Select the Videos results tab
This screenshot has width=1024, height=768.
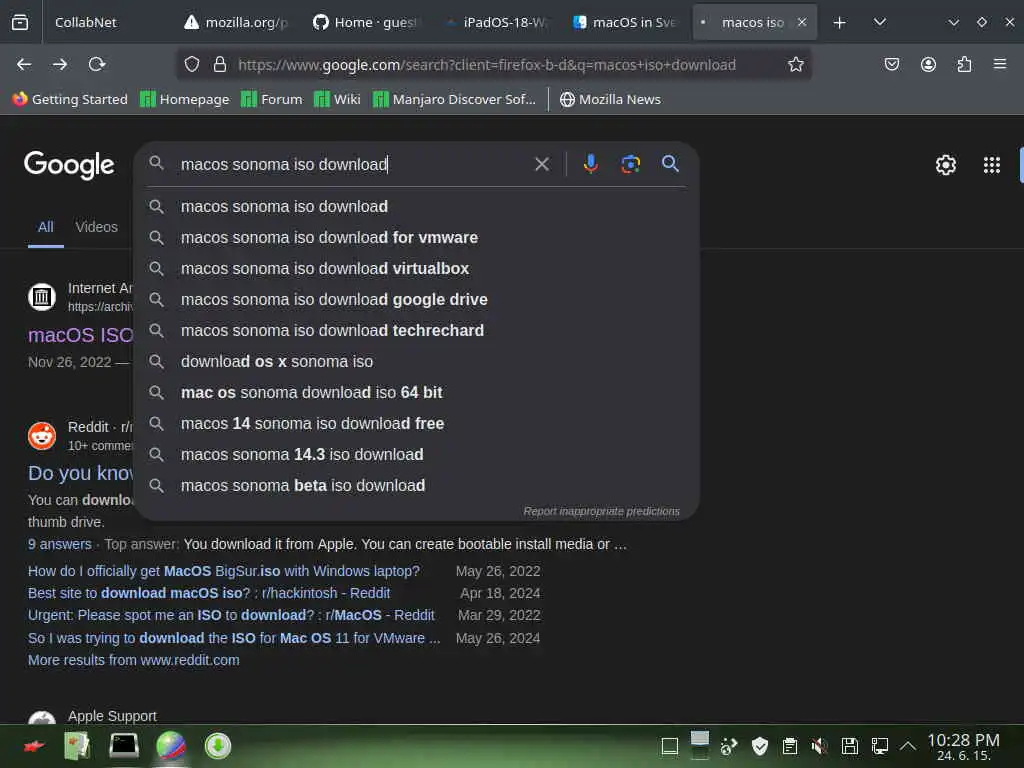(x=97, y=227)
